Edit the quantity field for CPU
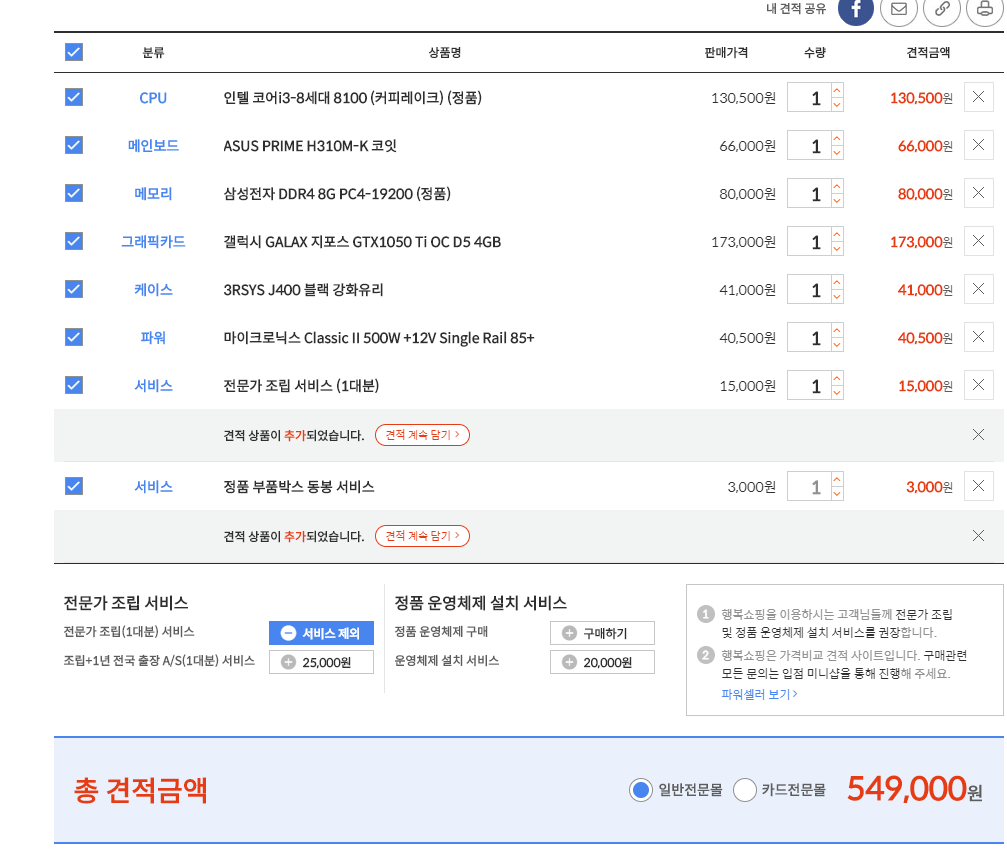 (x=809, y=98)
